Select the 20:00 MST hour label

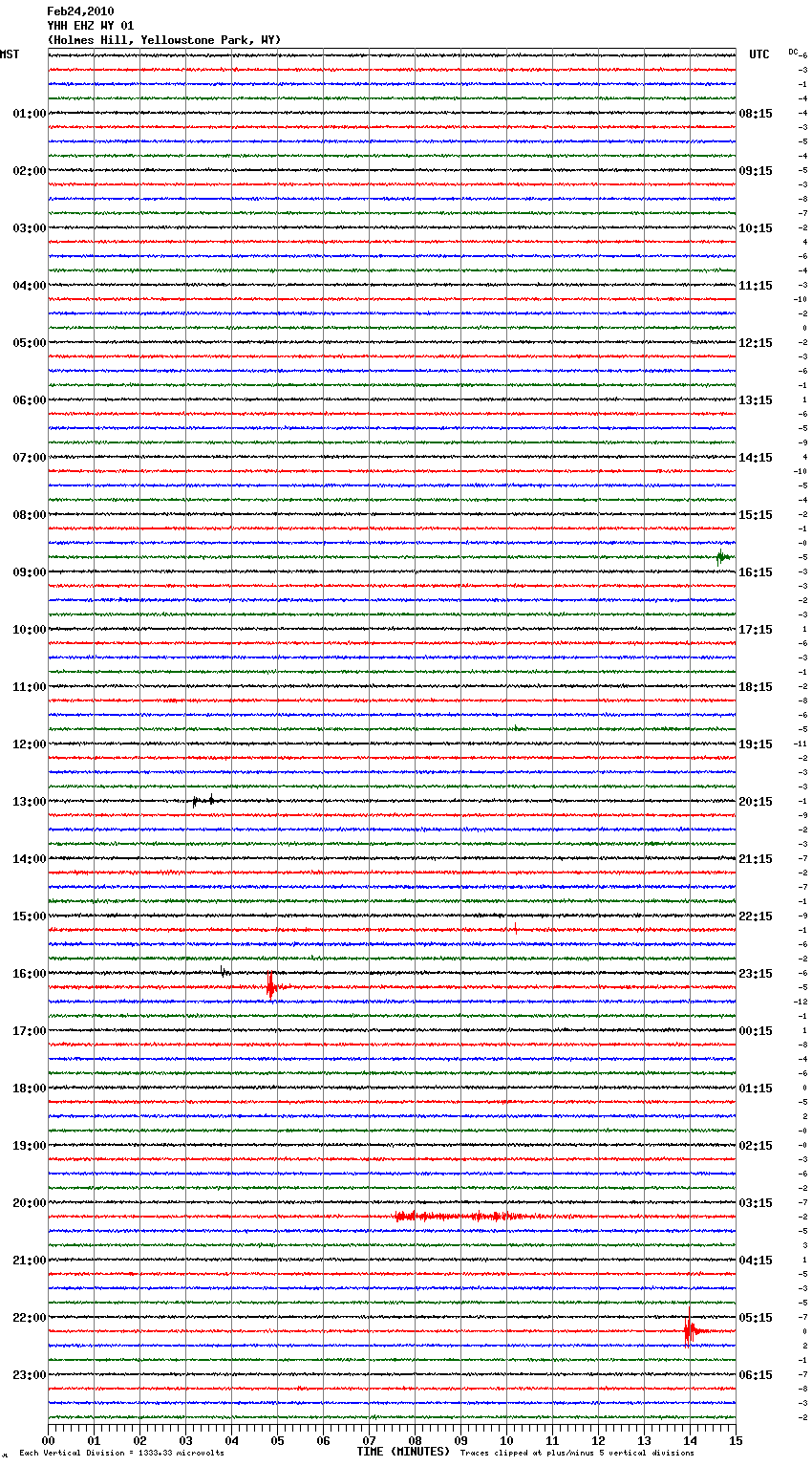30,1203
